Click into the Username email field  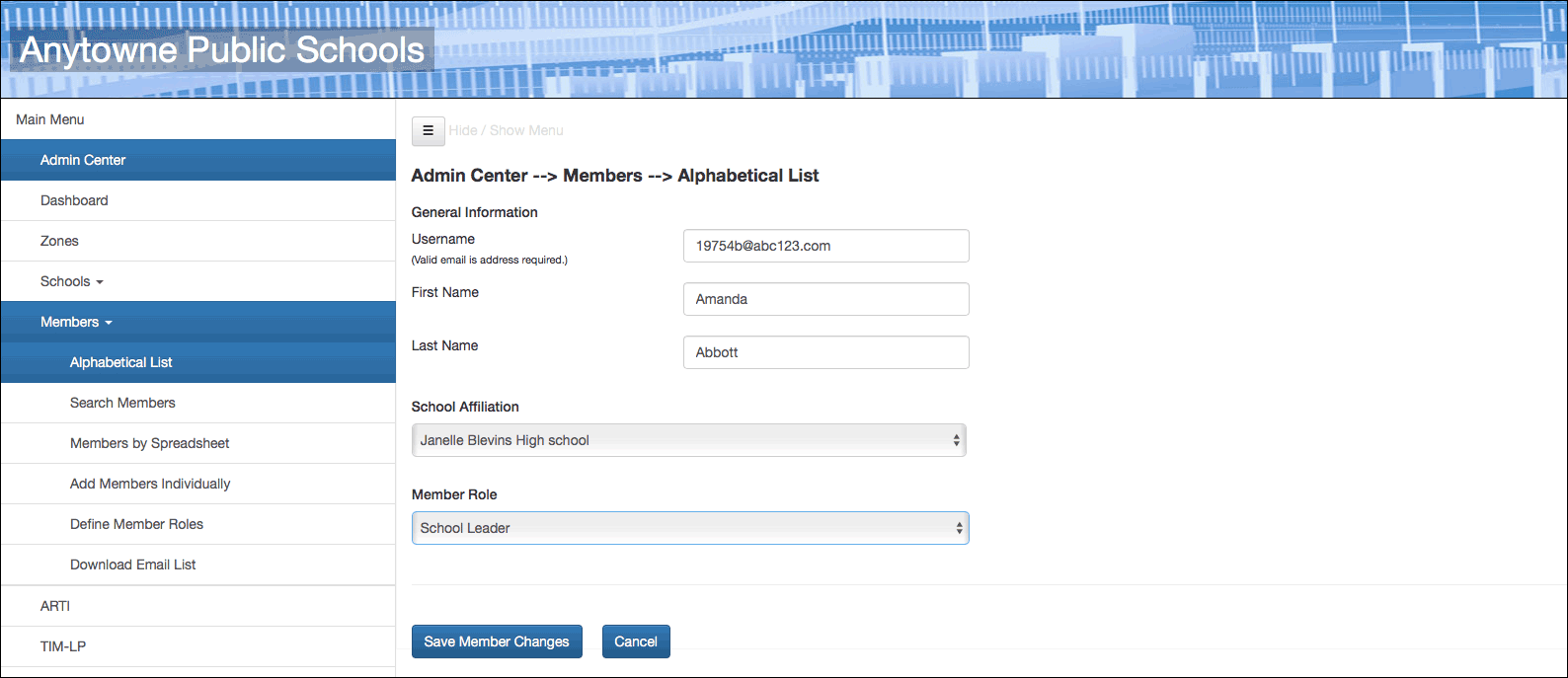coord(825,246)
